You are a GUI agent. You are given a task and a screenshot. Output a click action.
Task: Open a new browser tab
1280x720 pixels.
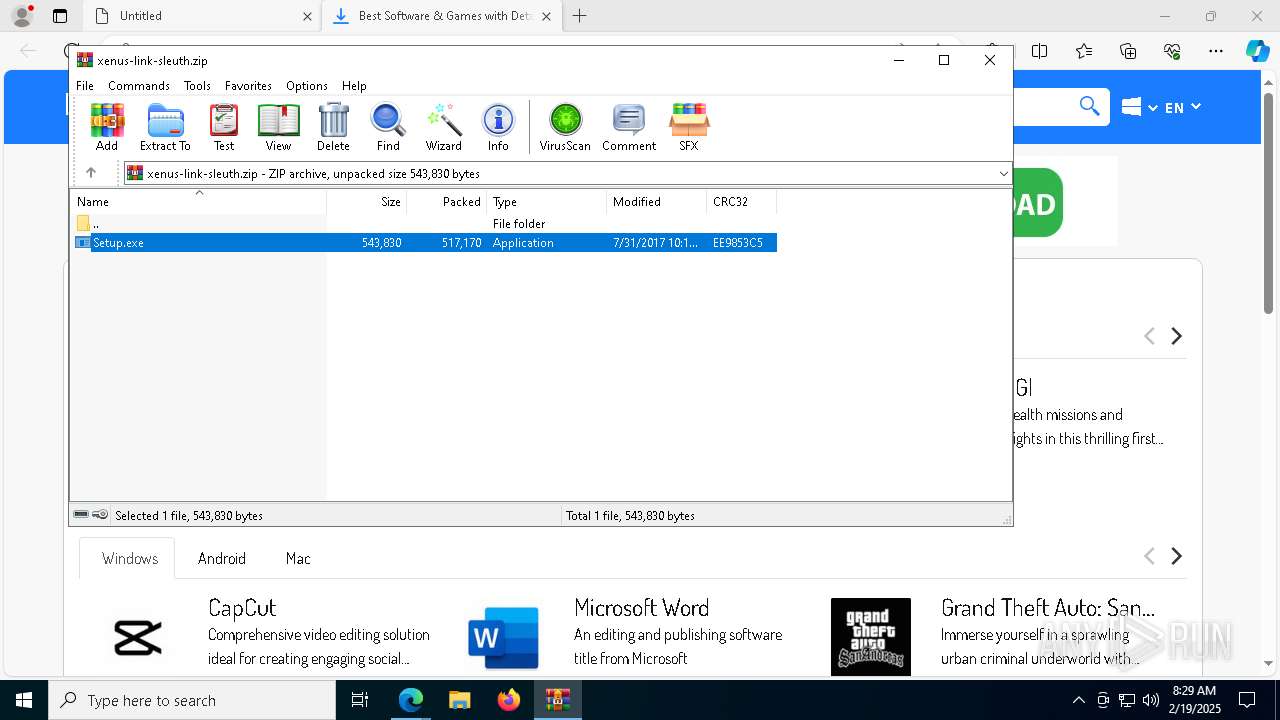click(x=579, y=16)
